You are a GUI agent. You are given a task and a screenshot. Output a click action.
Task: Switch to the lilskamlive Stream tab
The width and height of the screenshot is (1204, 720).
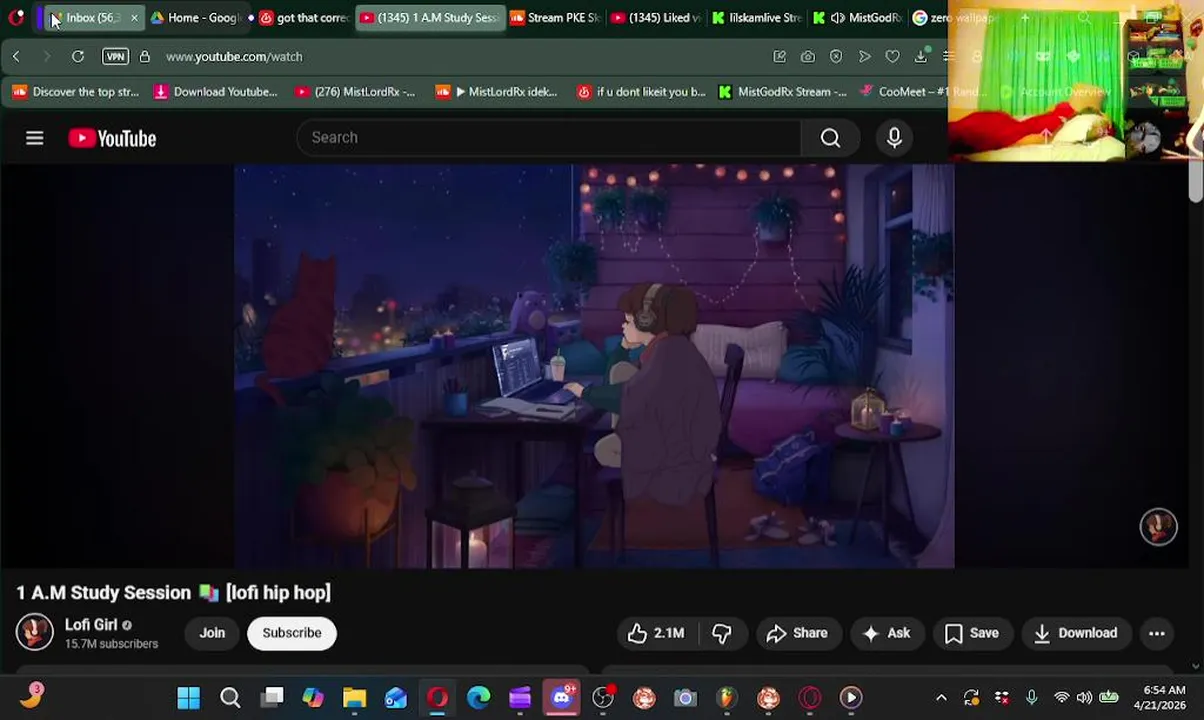tap(757, 18)
